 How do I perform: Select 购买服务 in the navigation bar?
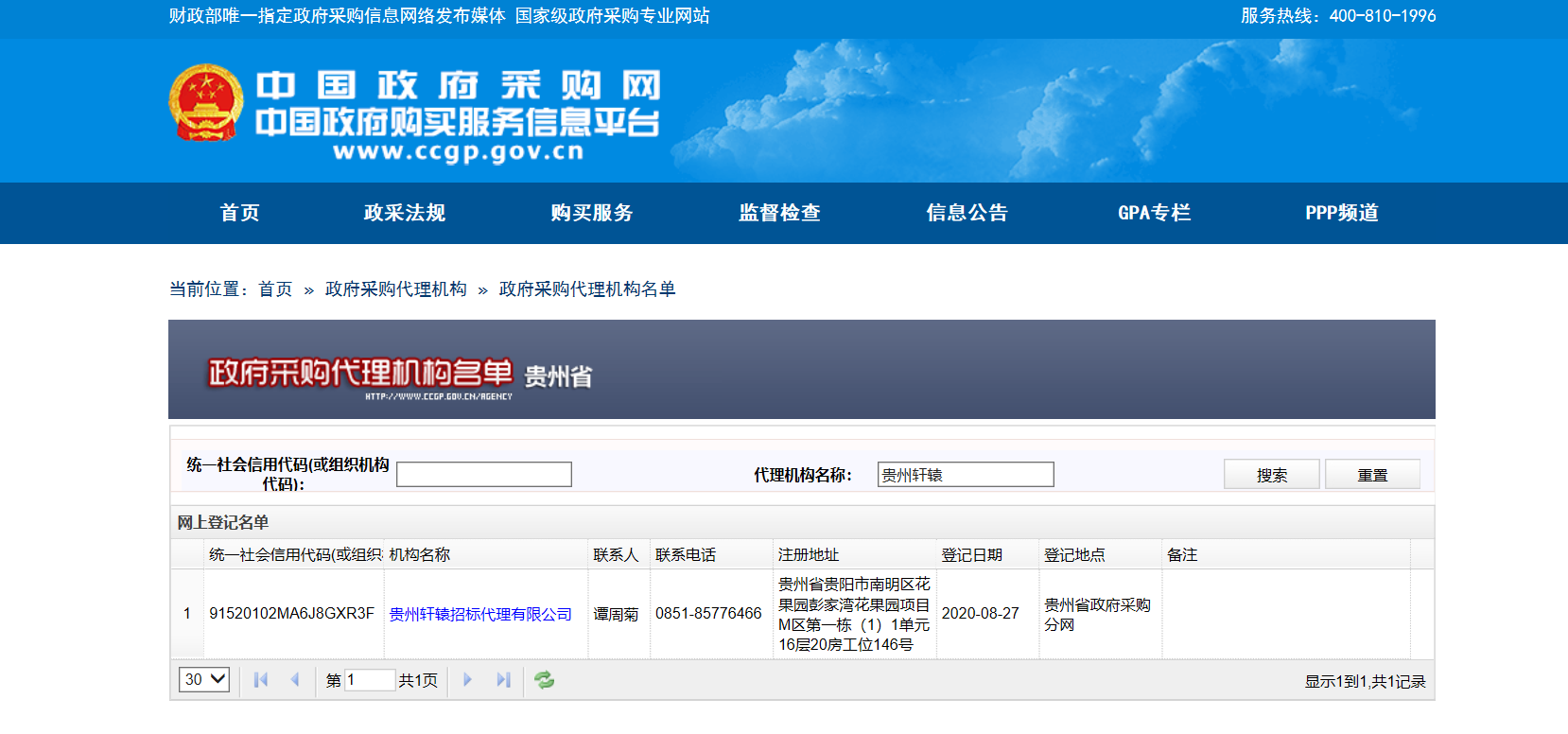pos(592,213)
